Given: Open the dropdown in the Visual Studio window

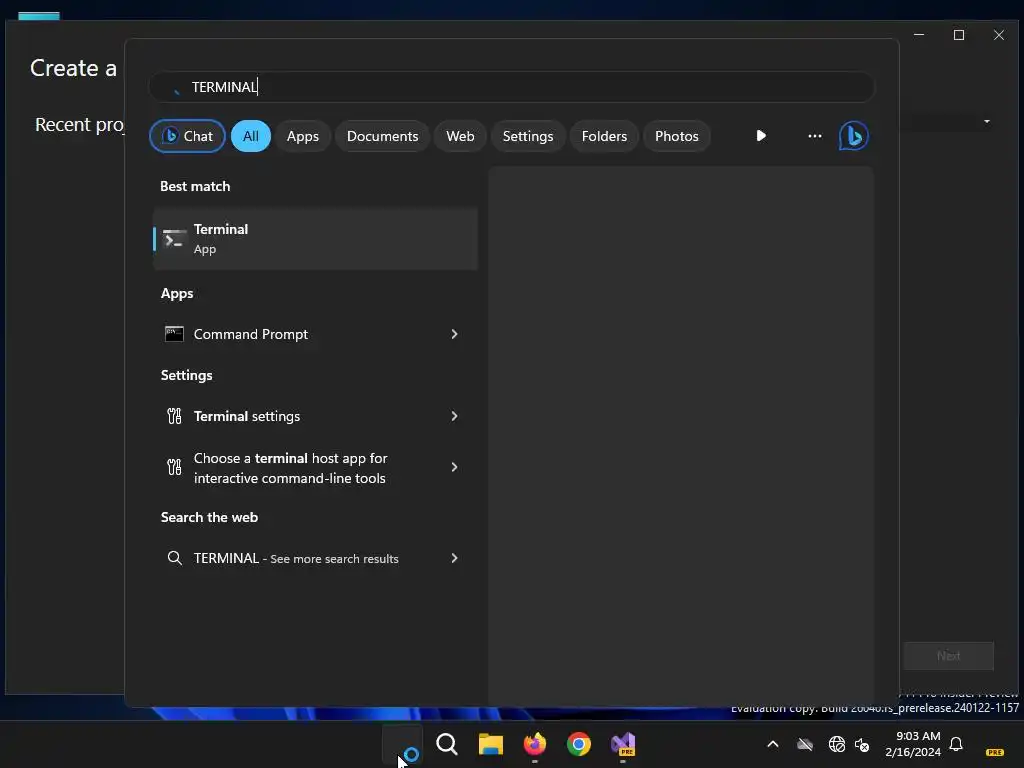Looking at the screenshot, I should (986, 121).
